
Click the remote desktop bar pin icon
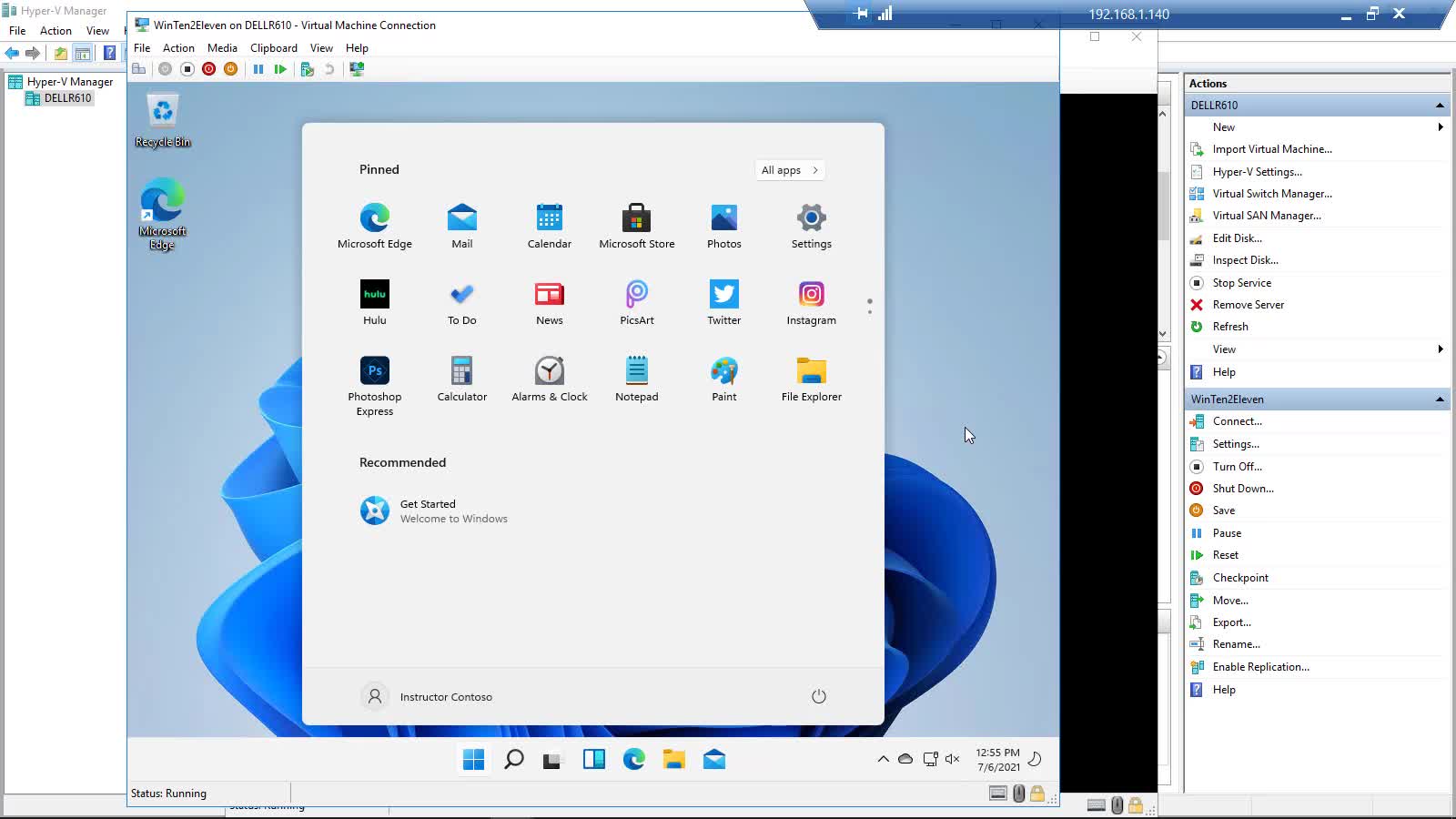click(x=862, y=14)
